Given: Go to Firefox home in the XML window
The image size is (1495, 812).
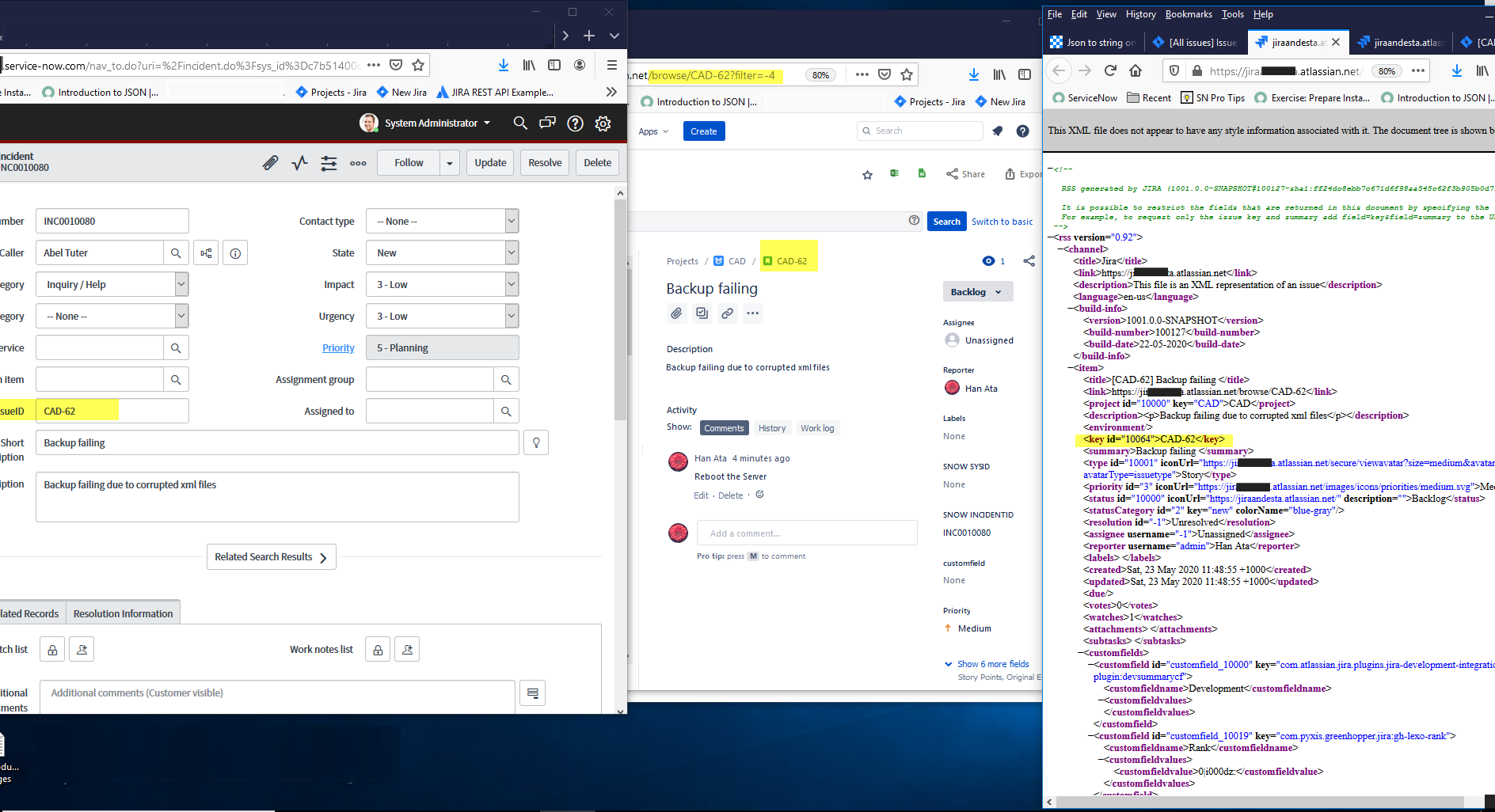Looking at the screenshot, I should click(1136, 71).
